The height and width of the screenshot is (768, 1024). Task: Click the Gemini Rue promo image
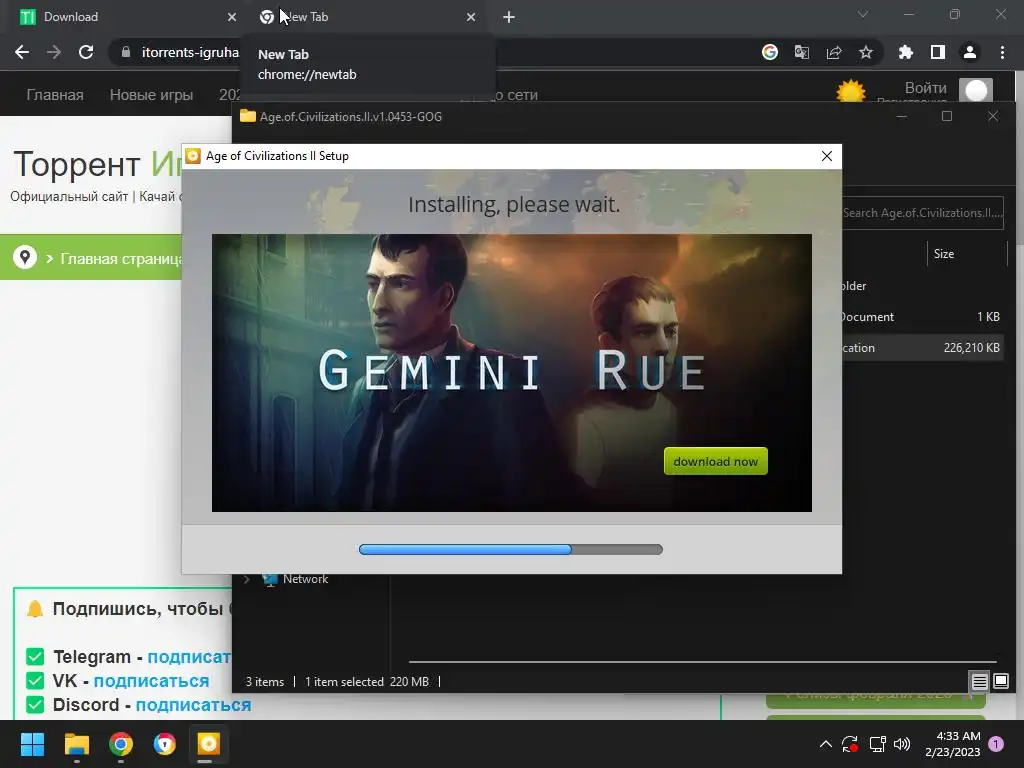(511, 372)
